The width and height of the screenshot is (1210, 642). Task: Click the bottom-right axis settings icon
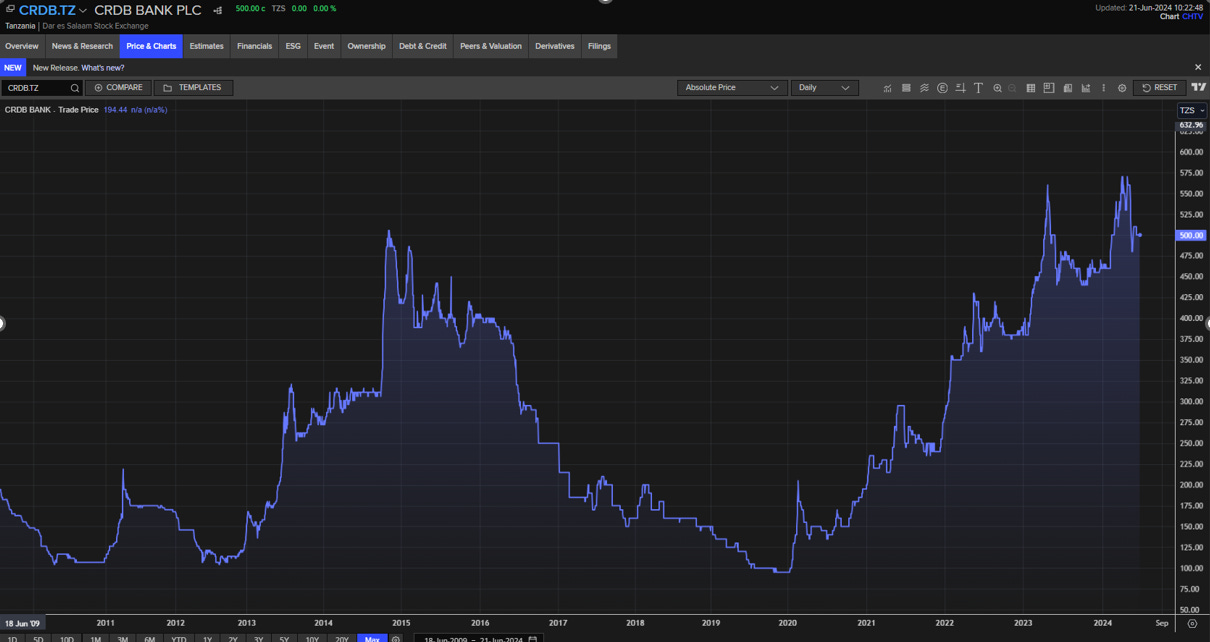point(1192,623)
